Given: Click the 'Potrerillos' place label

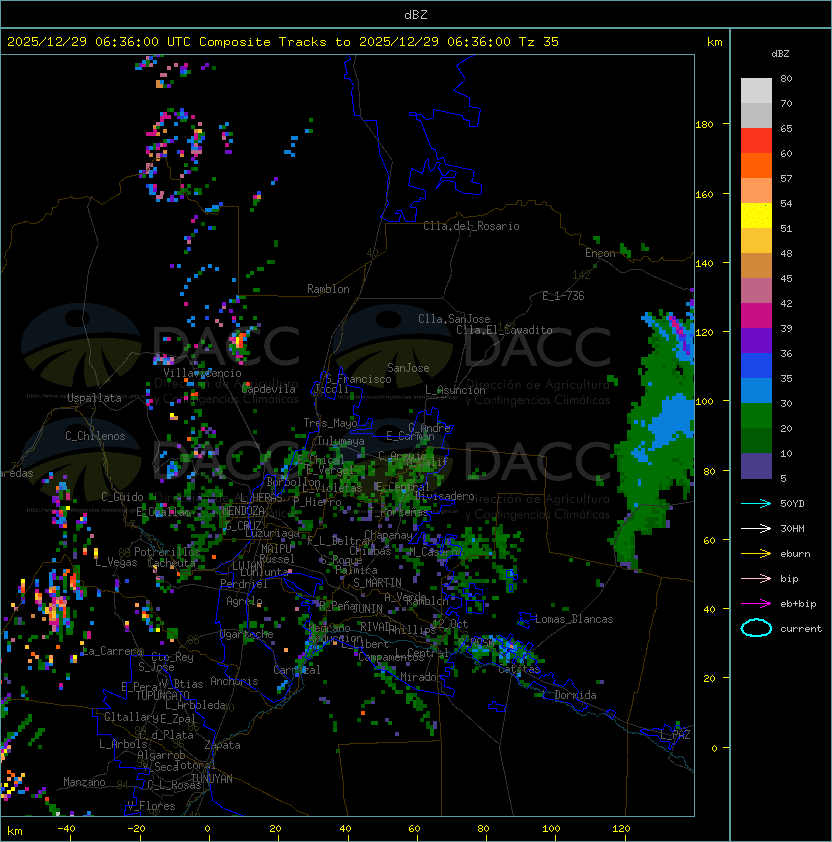Looking at the screenshot, I should tap(167, 552).
